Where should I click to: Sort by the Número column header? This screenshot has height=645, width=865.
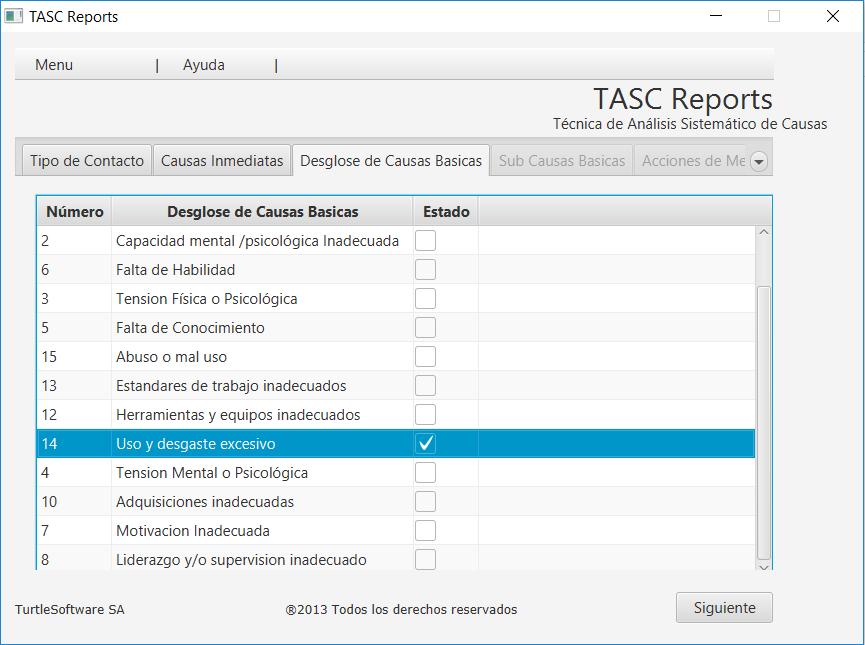[74, 211]
